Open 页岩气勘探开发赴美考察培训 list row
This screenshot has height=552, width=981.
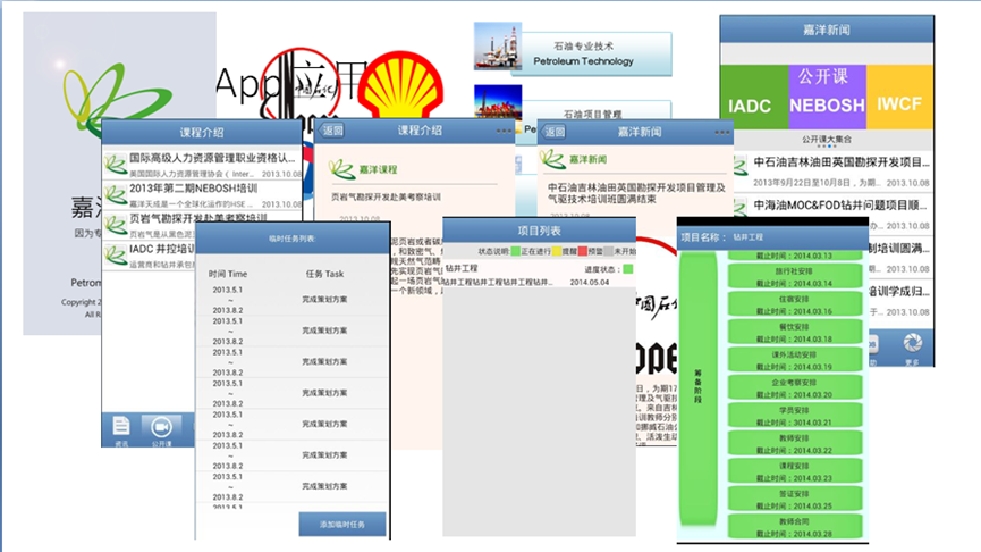[x=201, y=225]
